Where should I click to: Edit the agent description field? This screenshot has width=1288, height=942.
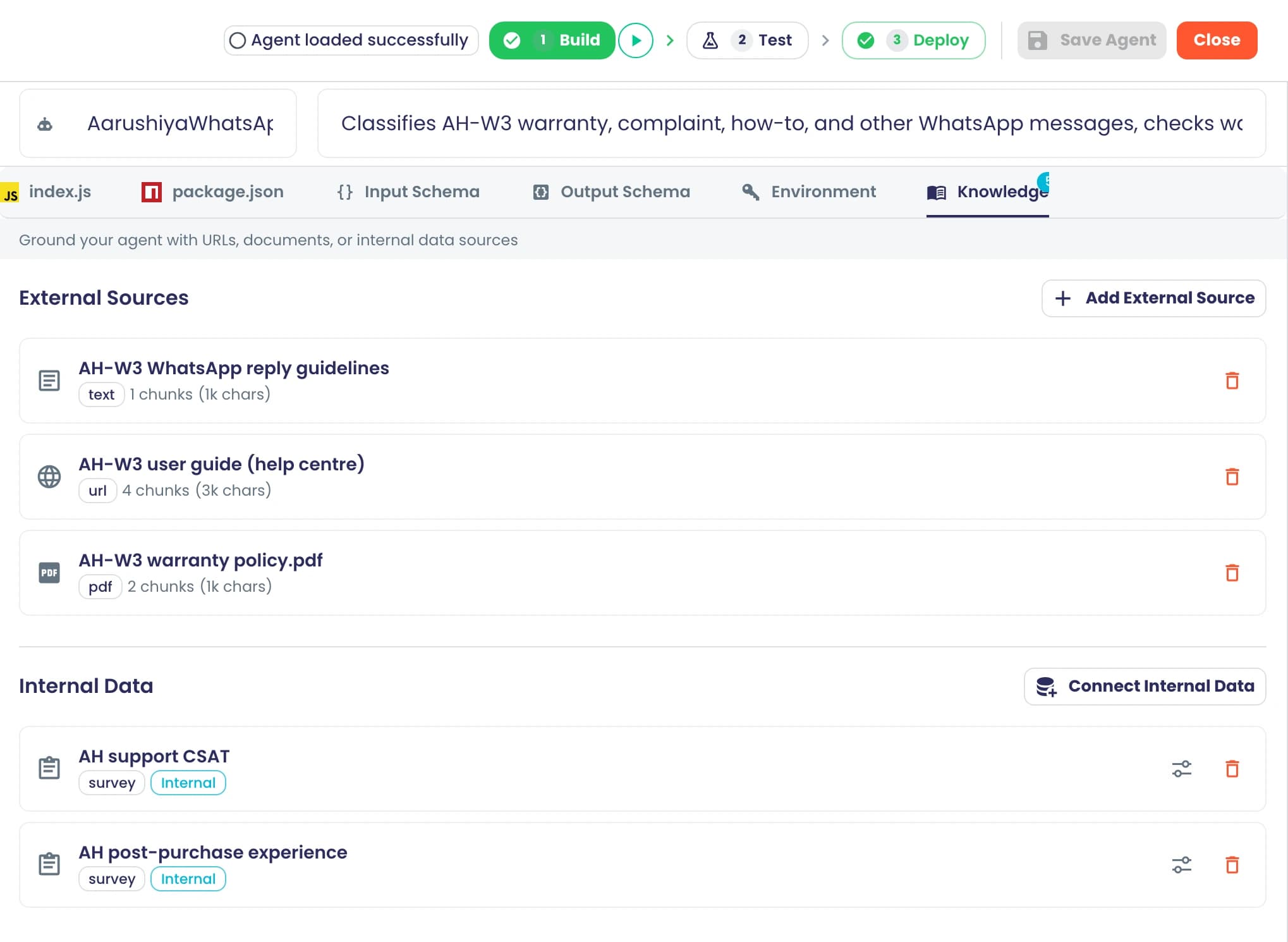tap(791, 123)
